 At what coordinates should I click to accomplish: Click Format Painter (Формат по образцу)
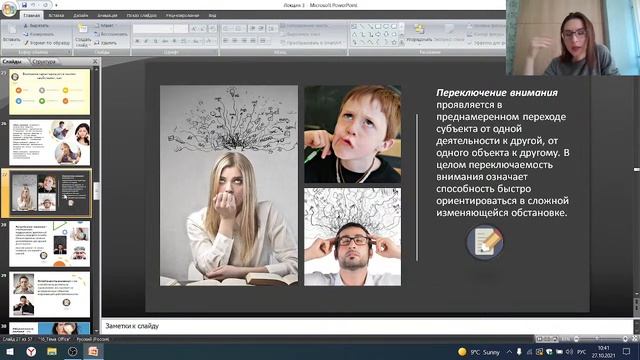(x=47, y=42)
